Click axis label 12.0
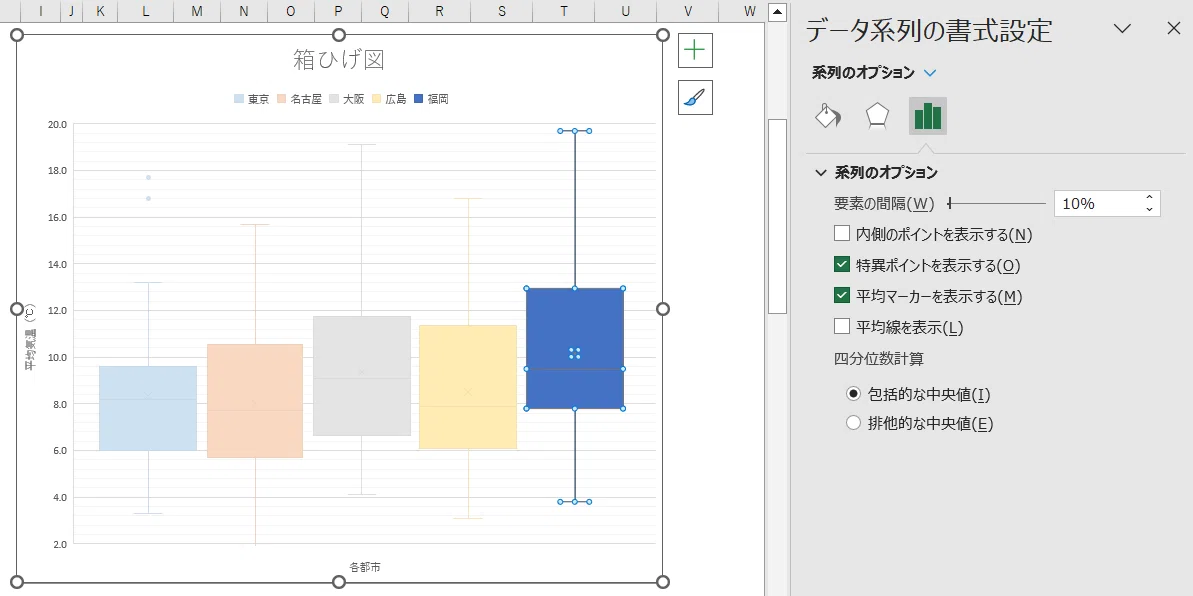 click(58, 311)
